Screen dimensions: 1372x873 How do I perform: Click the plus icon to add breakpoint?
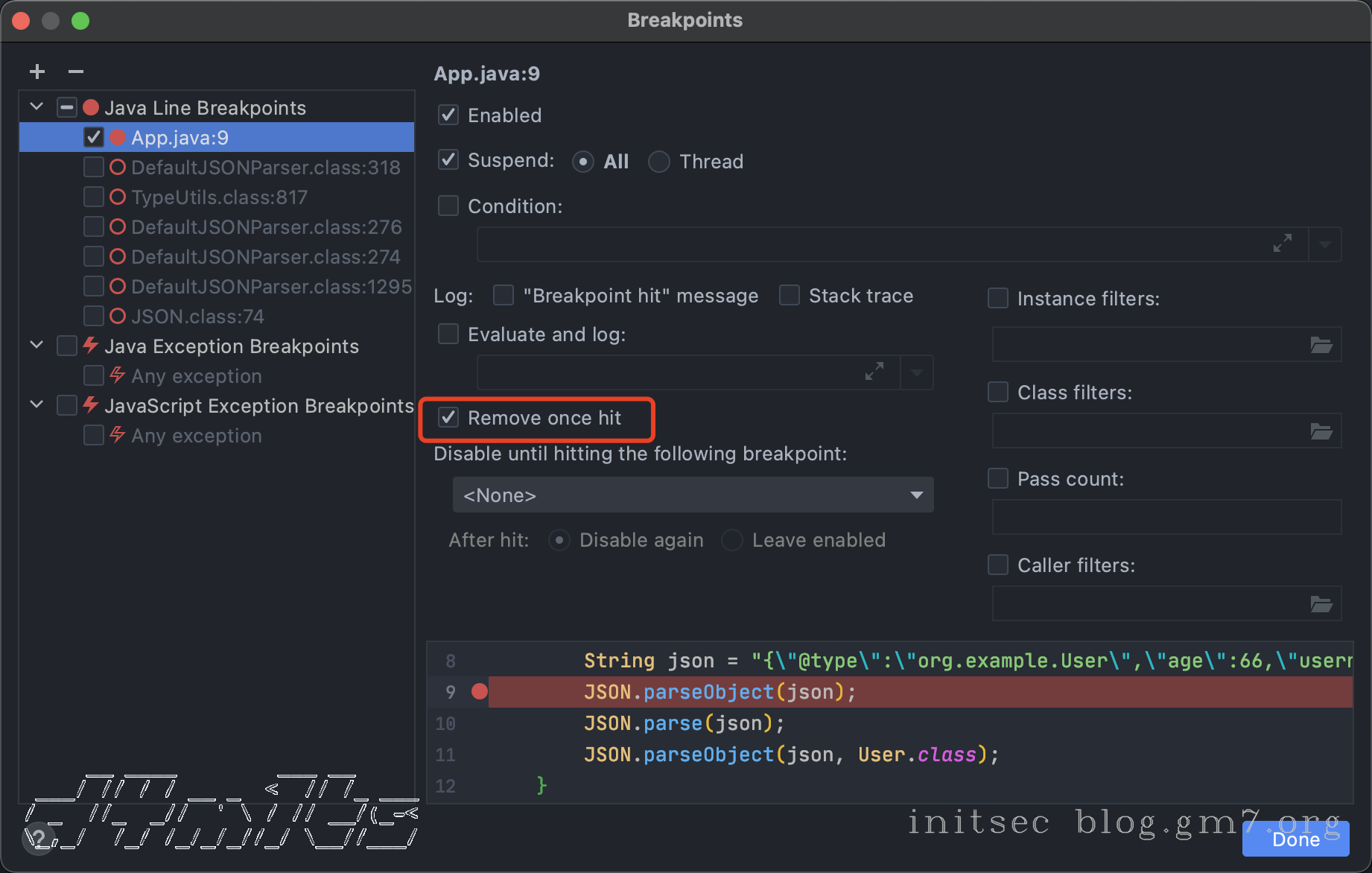37,72
